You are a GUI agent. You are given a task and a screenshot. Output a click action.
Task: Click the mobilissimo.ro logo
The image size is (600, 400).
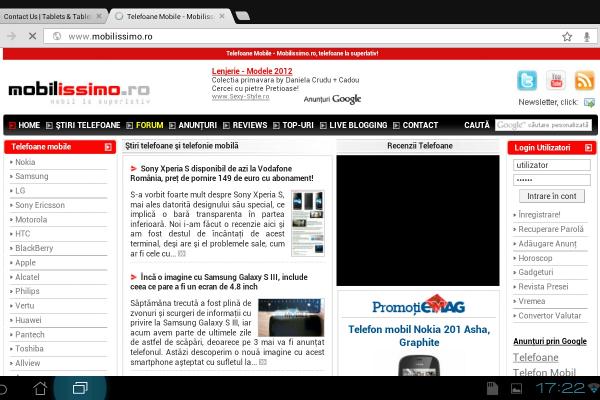[x=79, y=92]
